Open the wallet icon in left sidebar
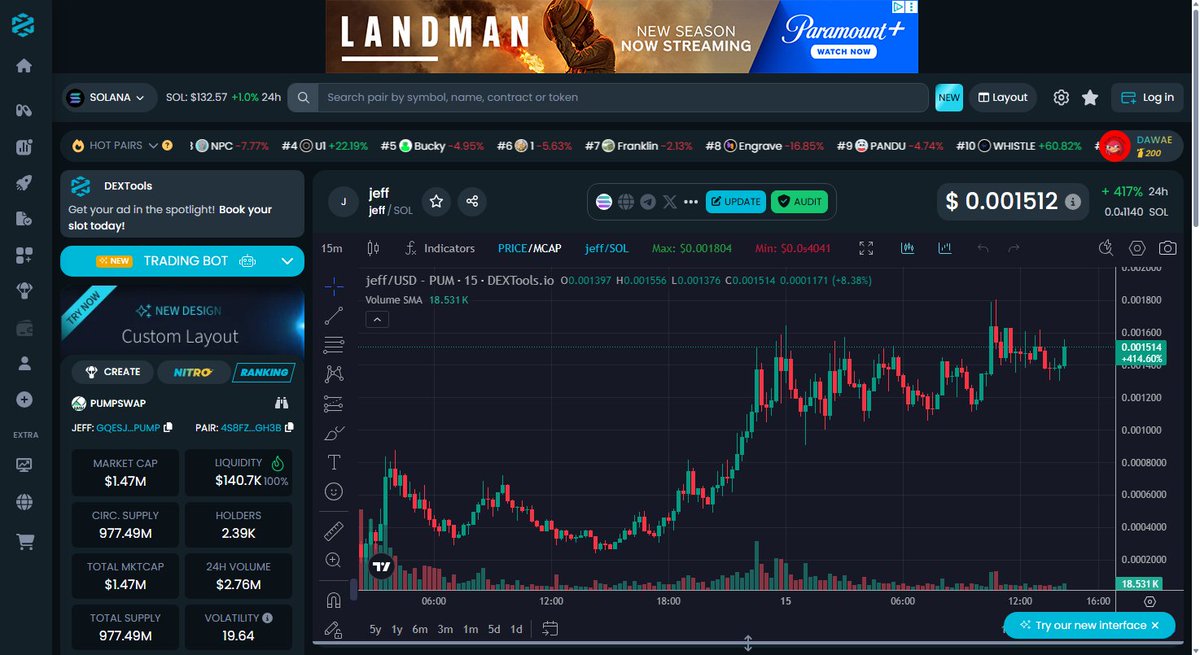 point(24,328)
